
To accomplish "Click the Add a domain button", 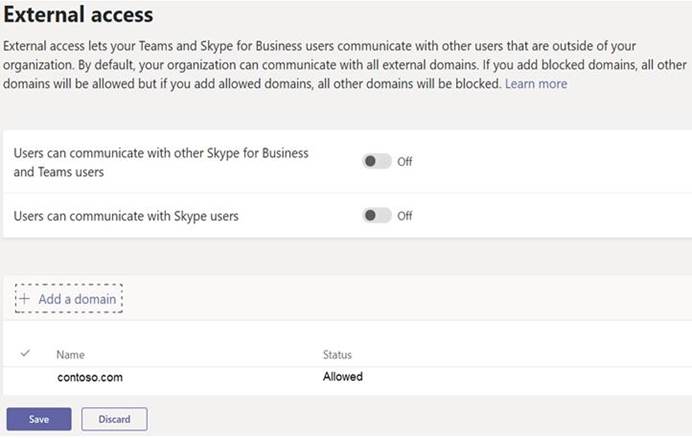I will click(x=69, y=299).
